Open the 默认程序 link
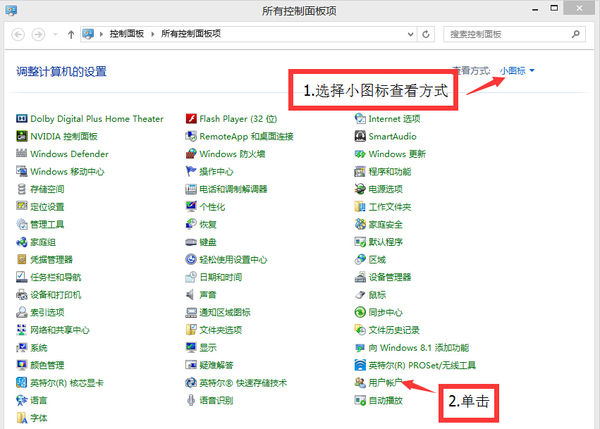Image resolution: width=600 pixels, height=429 pixels. (386, 242)
